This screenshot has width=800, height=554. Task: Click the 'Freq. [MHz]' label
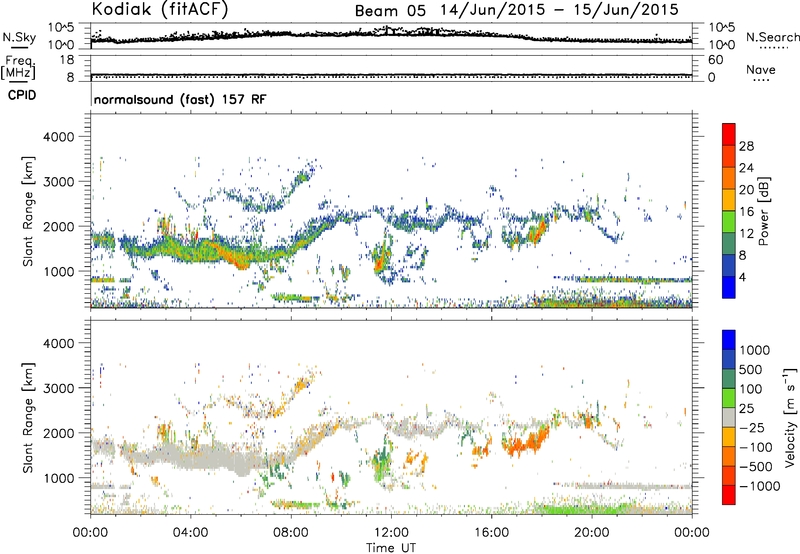(x=19, y=68)
